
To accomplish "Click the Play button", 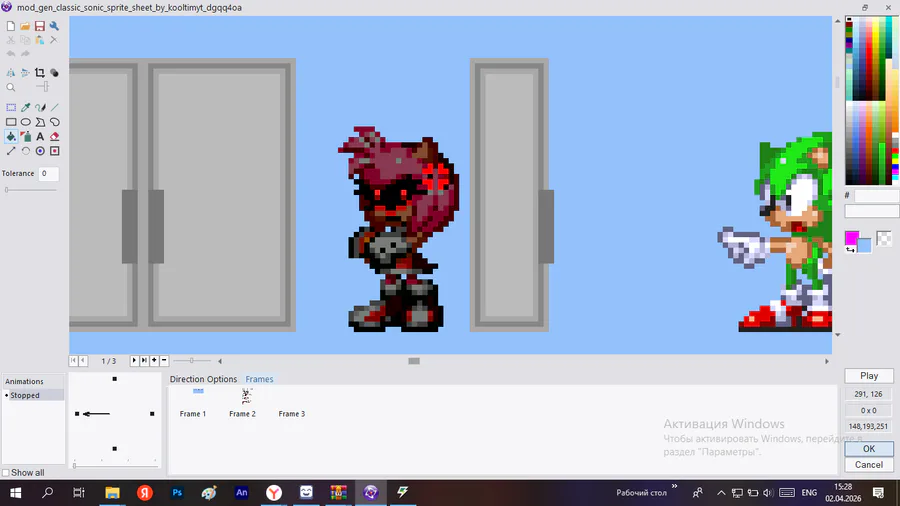I will [x=869, y=376].
